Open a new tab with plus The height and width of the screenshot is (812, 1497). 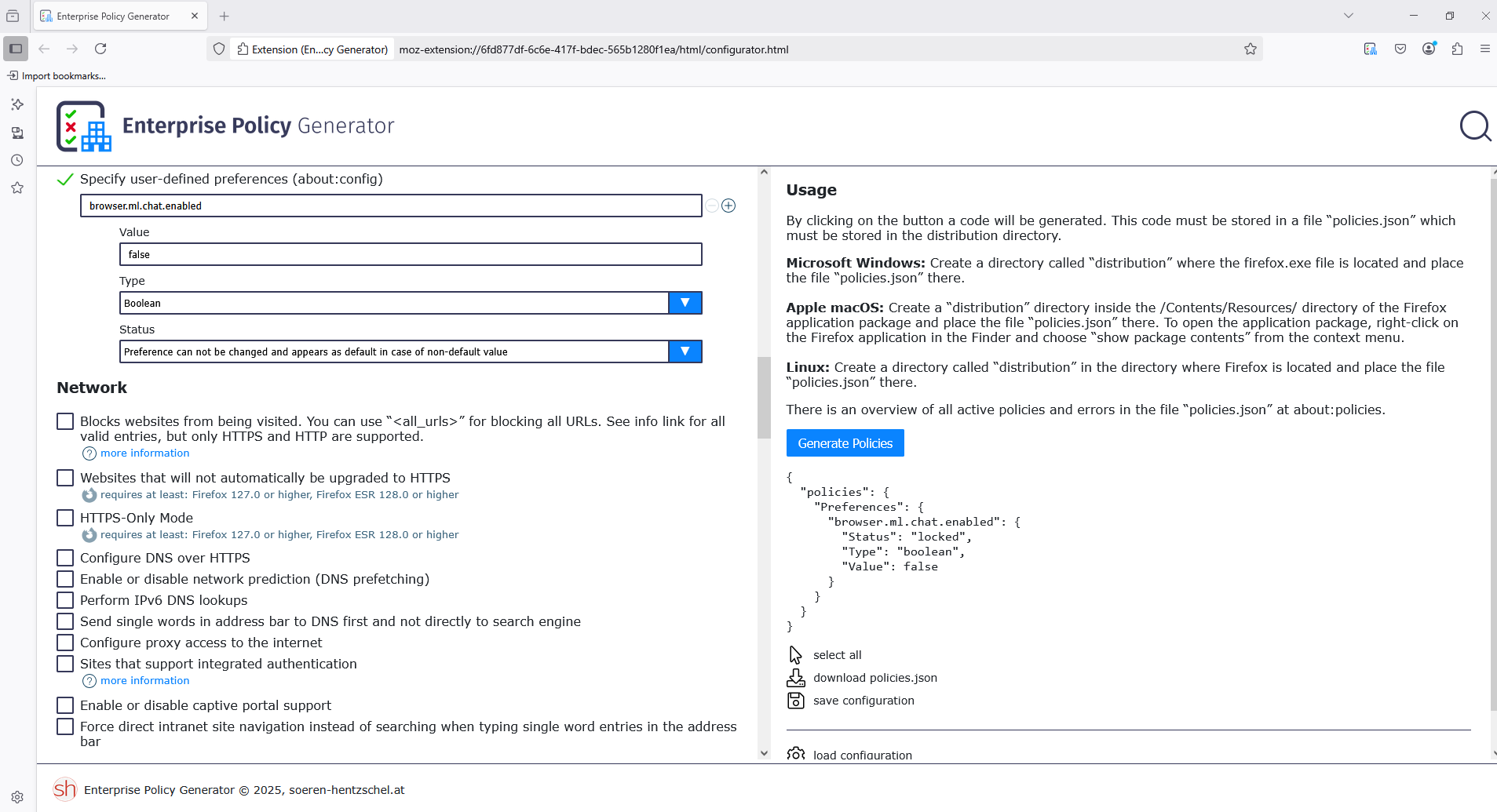225,16
